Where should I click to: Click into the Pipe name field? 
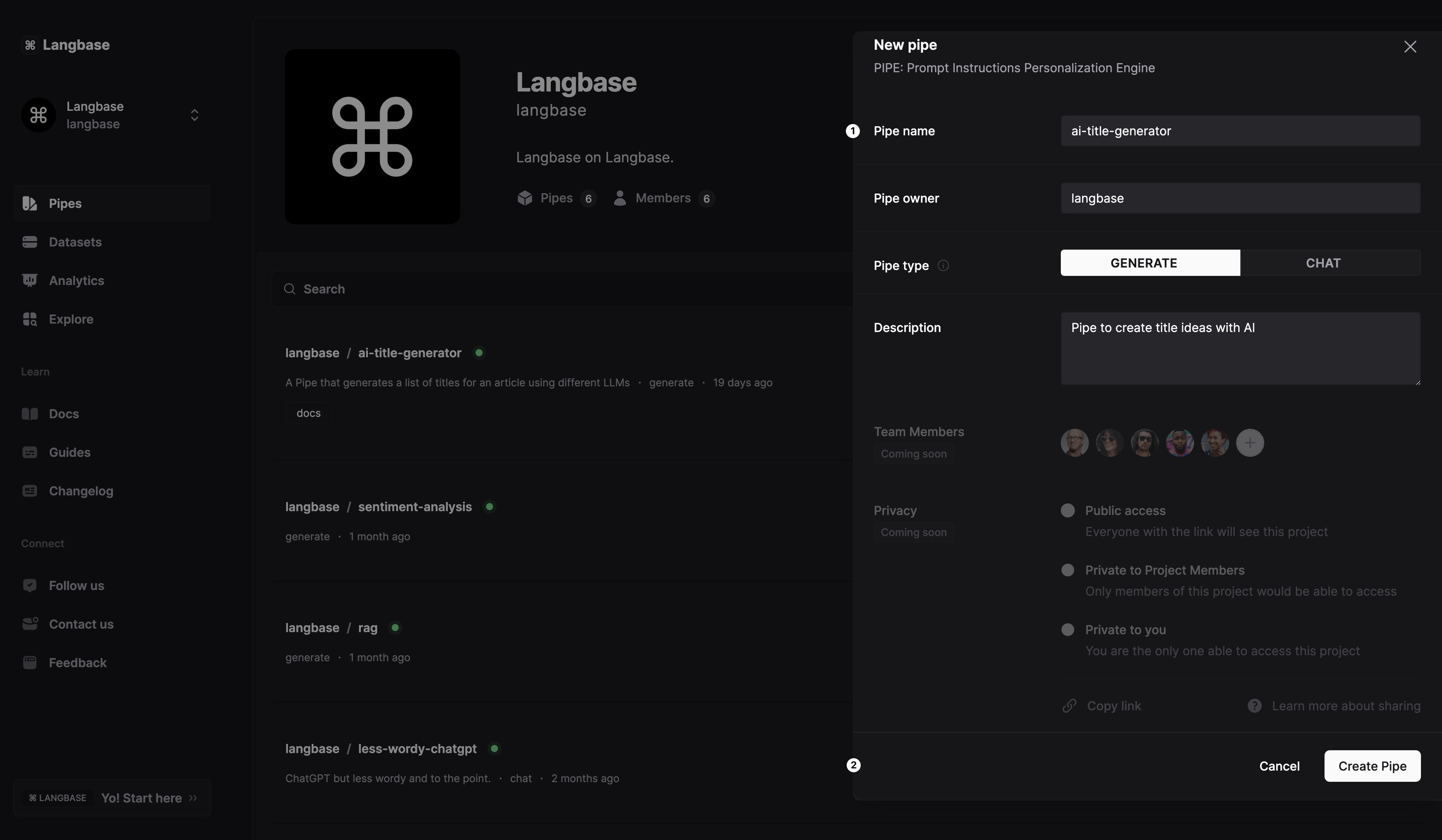click(x=1240, y=131)
